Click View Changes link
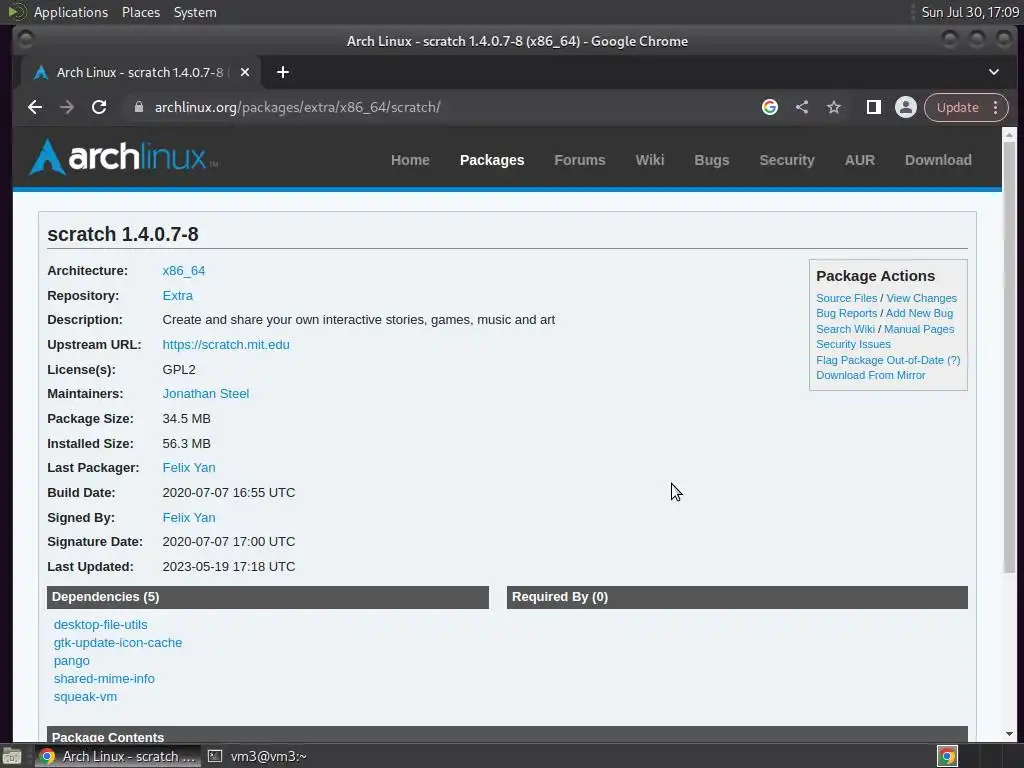Viewport: 1024px width, 768px height. click(x=921, y=298)
